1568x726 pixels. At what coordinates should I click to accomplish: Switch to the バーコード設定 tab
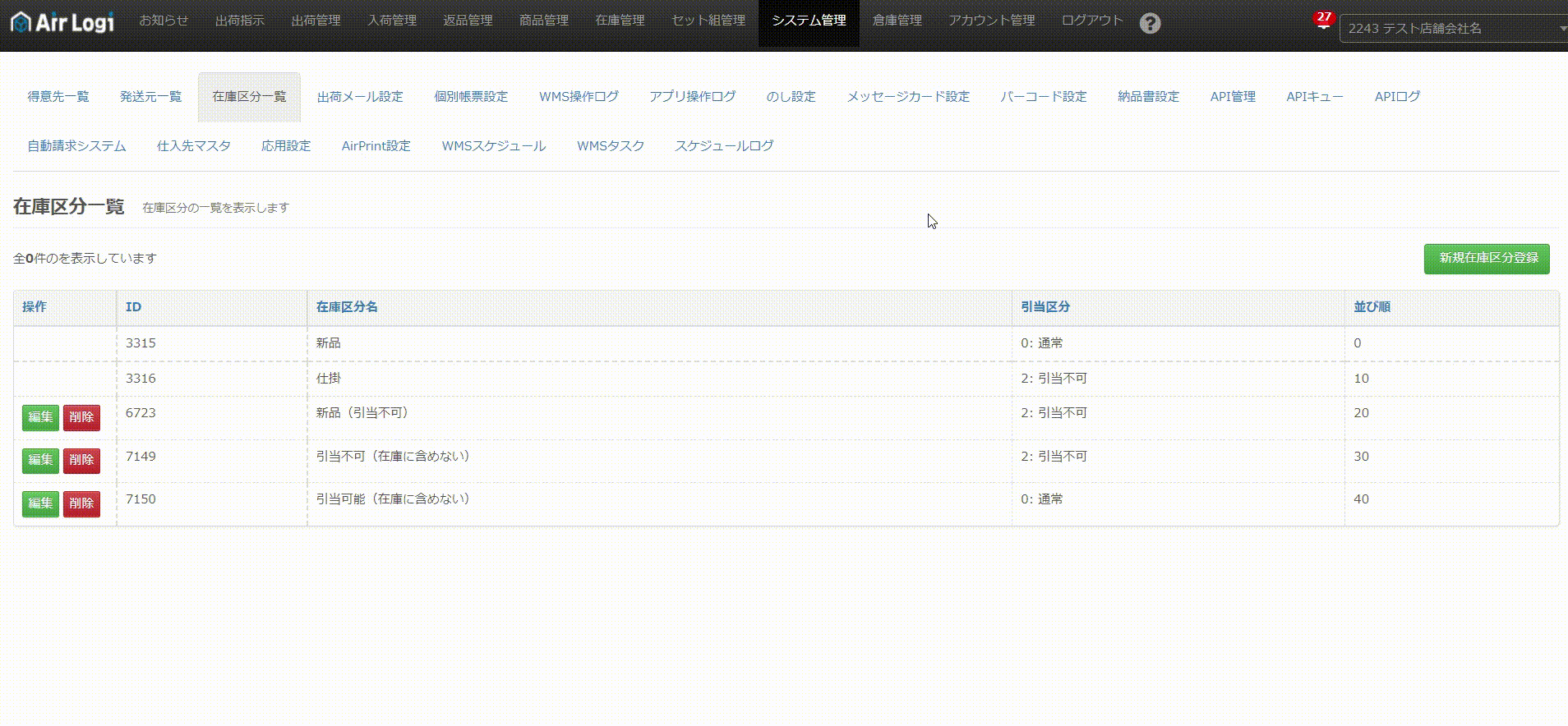coord(1043,97)
